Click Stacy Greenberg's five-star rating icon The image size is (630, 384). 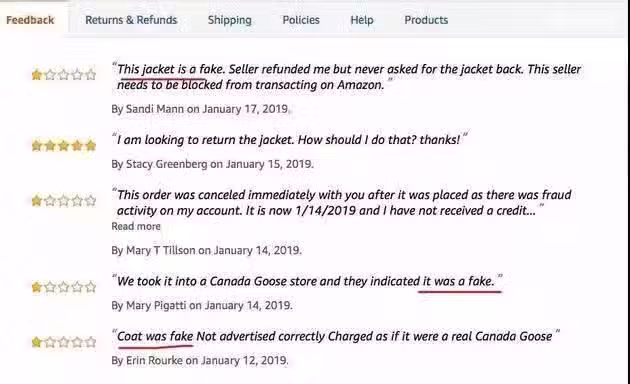(64, 145)
